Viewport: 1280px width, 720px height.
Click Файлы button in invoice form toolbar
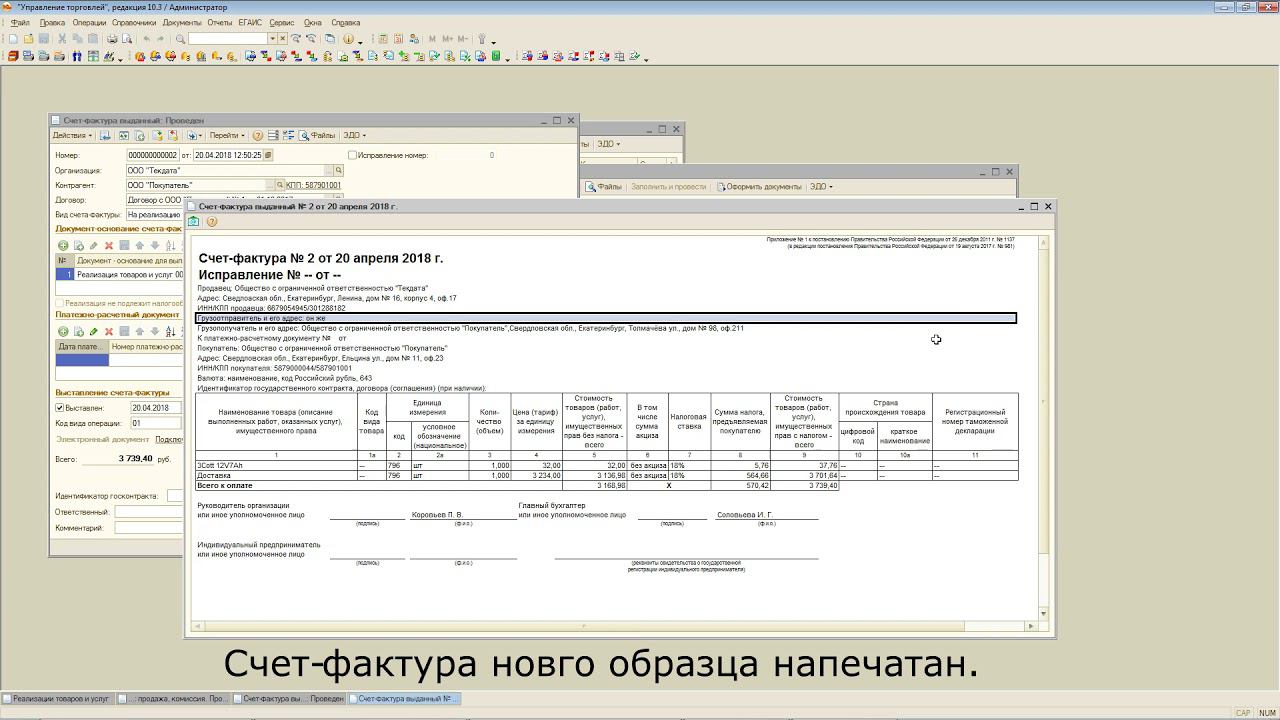[318, 135]
